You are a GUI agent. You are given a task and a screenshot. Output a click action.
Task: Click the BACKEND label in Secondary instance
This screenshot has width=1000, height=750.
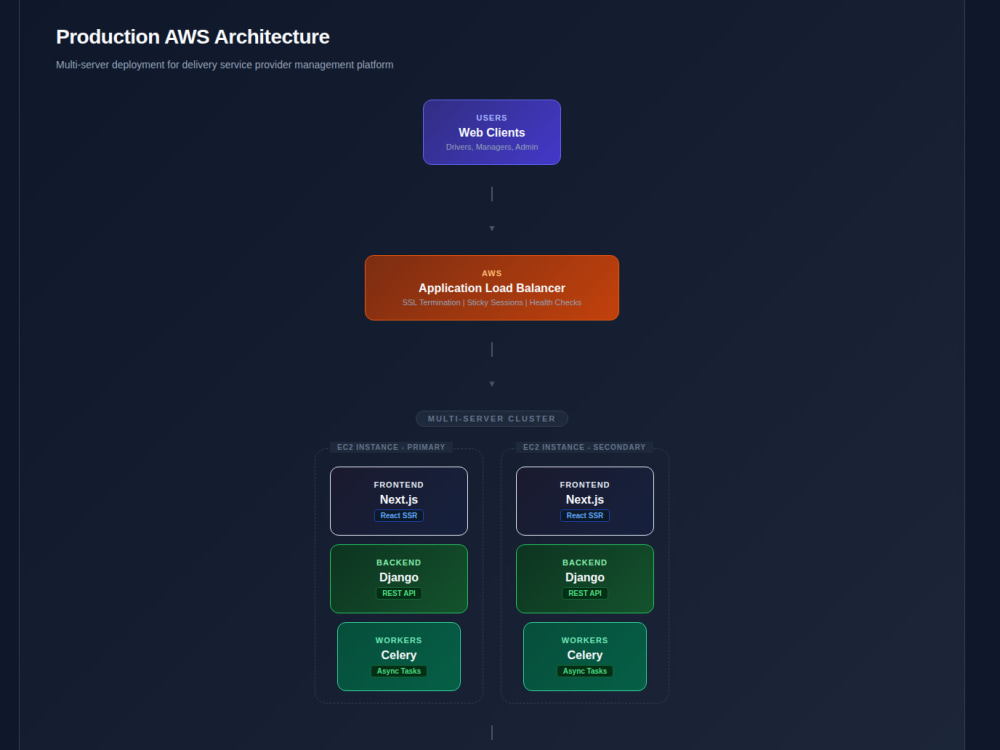pos(585,562)
